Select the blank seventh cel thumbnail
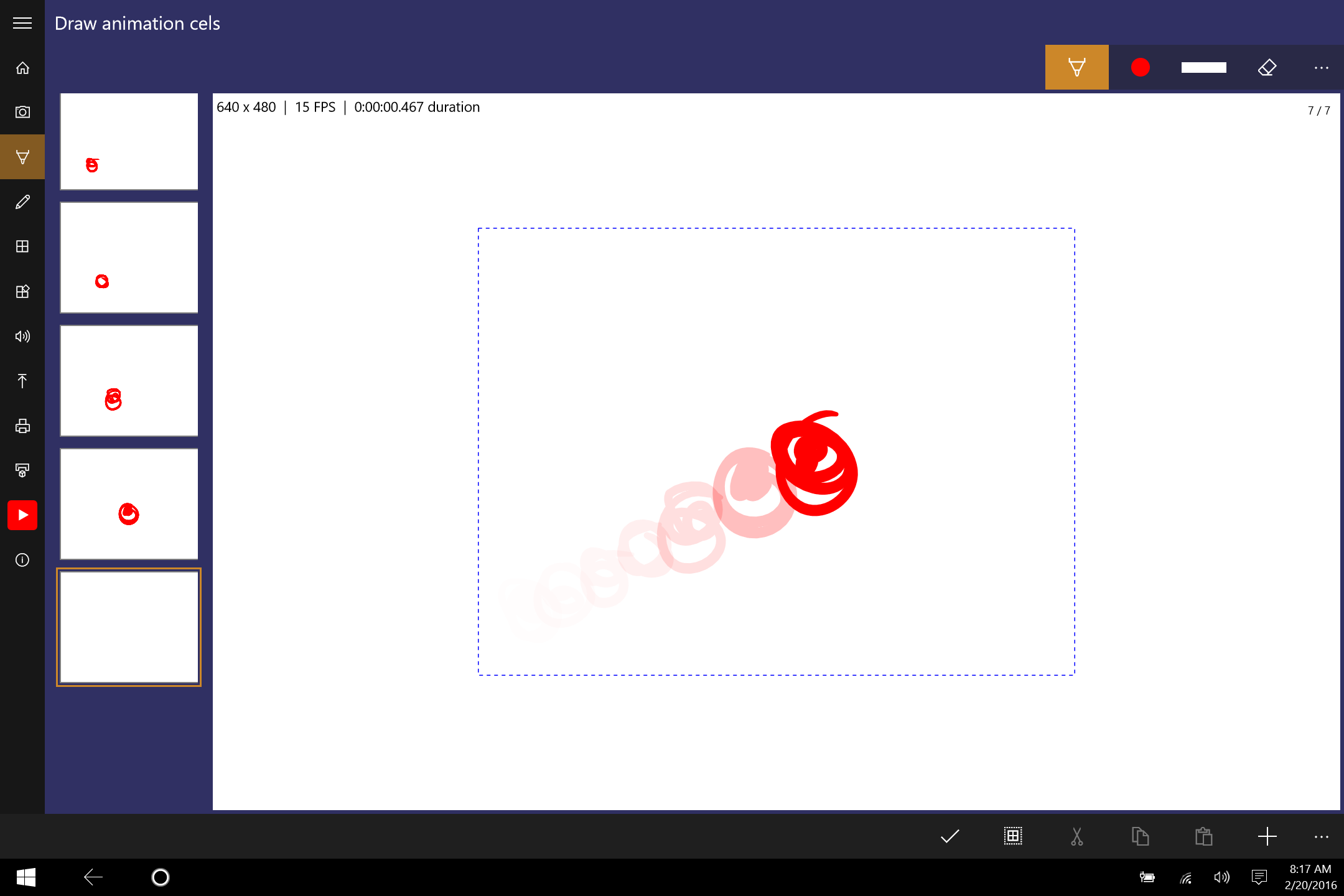Image resolution: width=1344 pixels, height=896 pixels. [x=129, y=627]
